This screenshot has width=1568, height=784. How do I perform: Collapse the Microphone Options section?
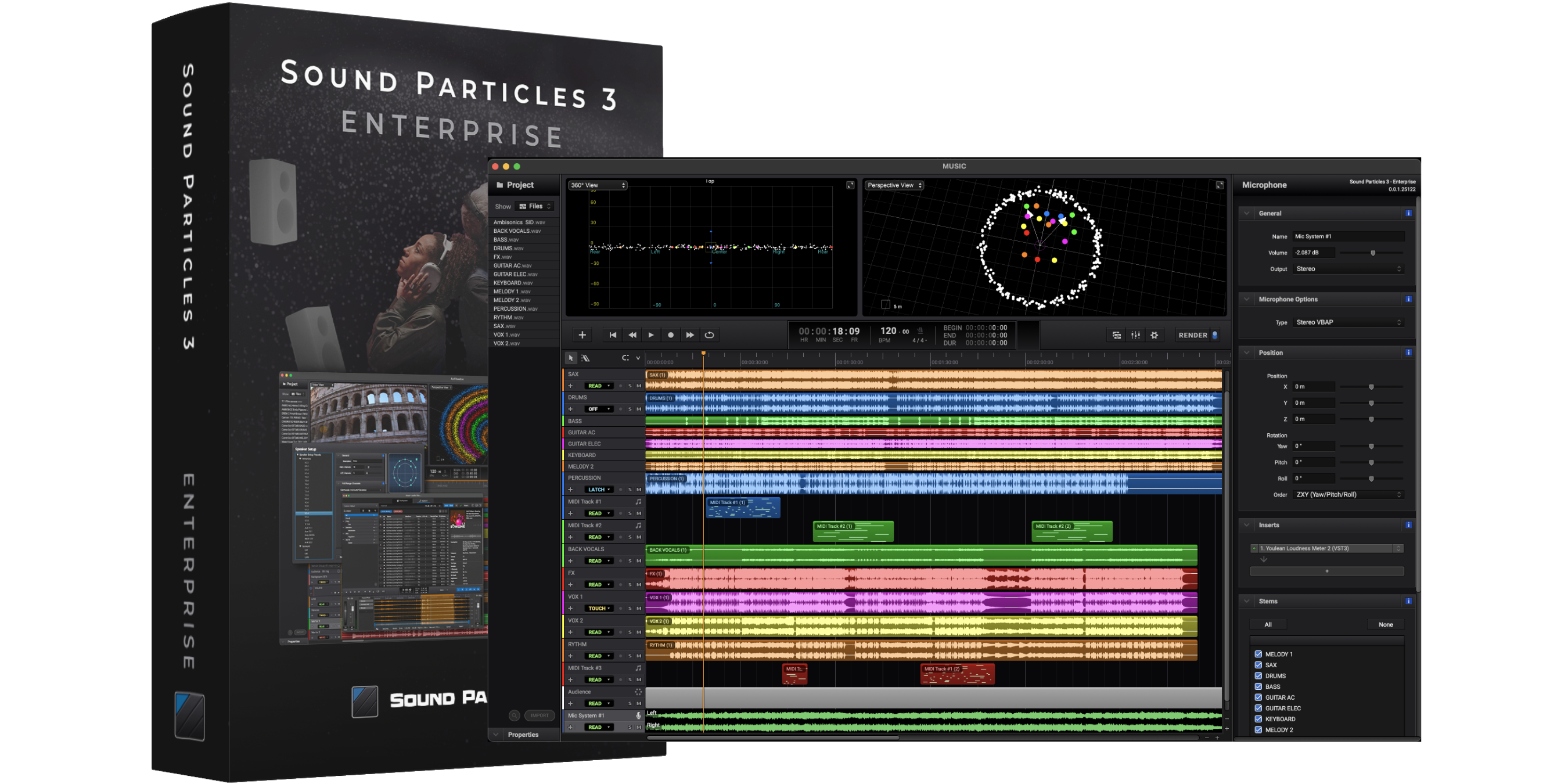point(1247,299)
